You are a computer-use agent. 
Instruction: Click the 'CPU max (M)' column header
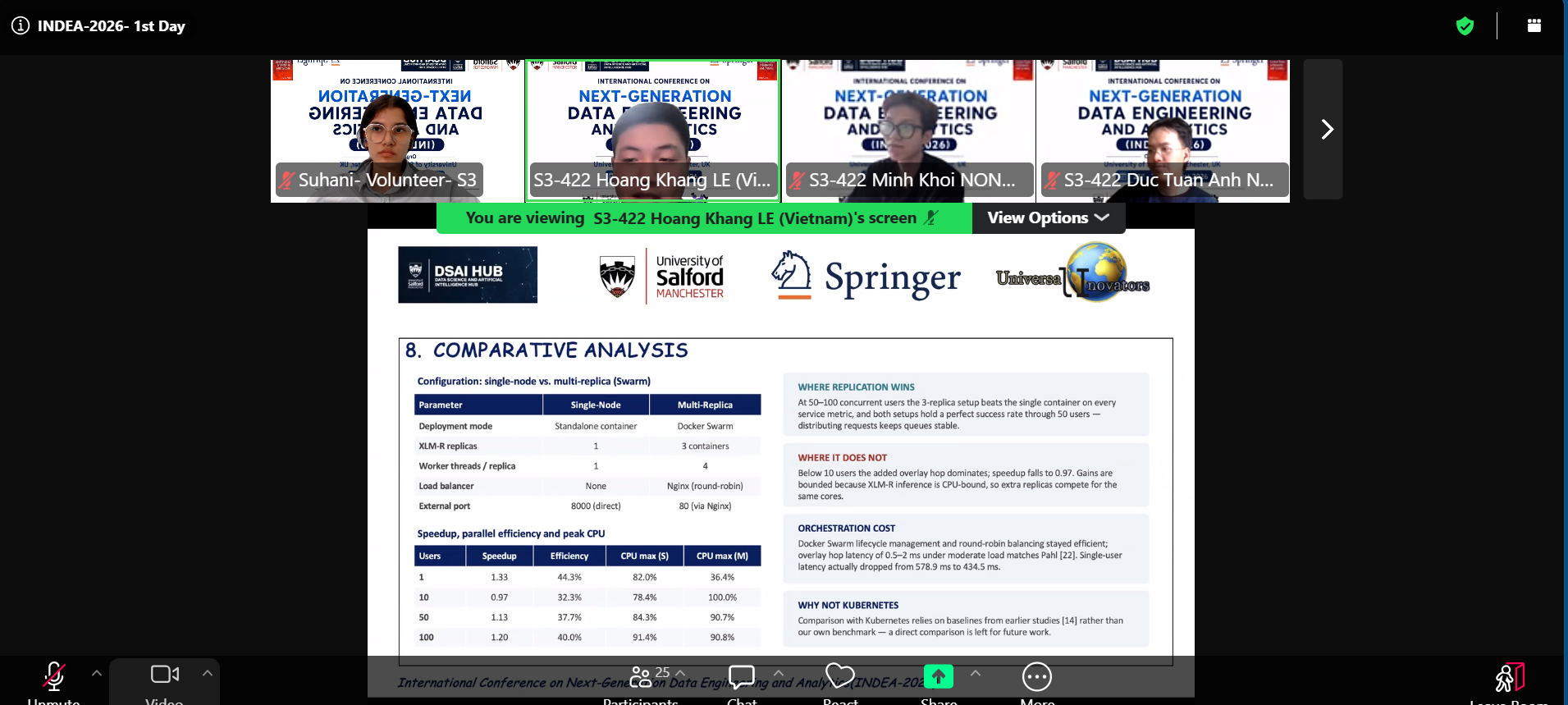coord(722,556)
